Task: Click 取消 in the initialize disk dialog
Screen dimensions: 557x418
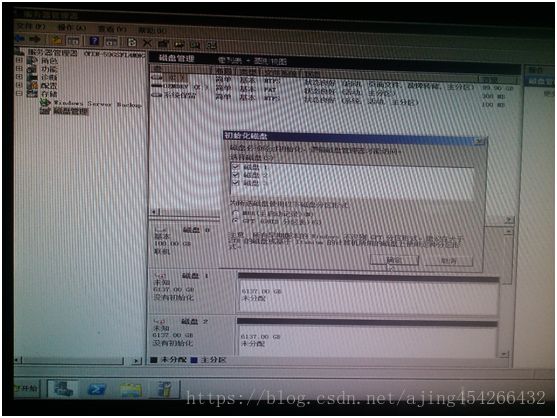Action: tap(448, 261)
